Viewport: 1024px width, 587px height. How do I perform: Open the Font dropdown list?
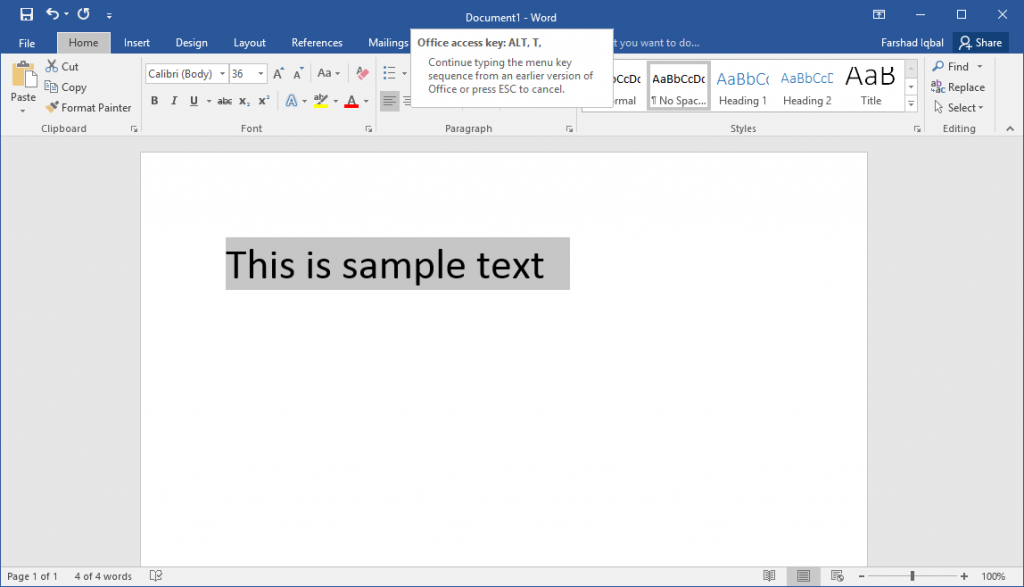click(224, 73)
